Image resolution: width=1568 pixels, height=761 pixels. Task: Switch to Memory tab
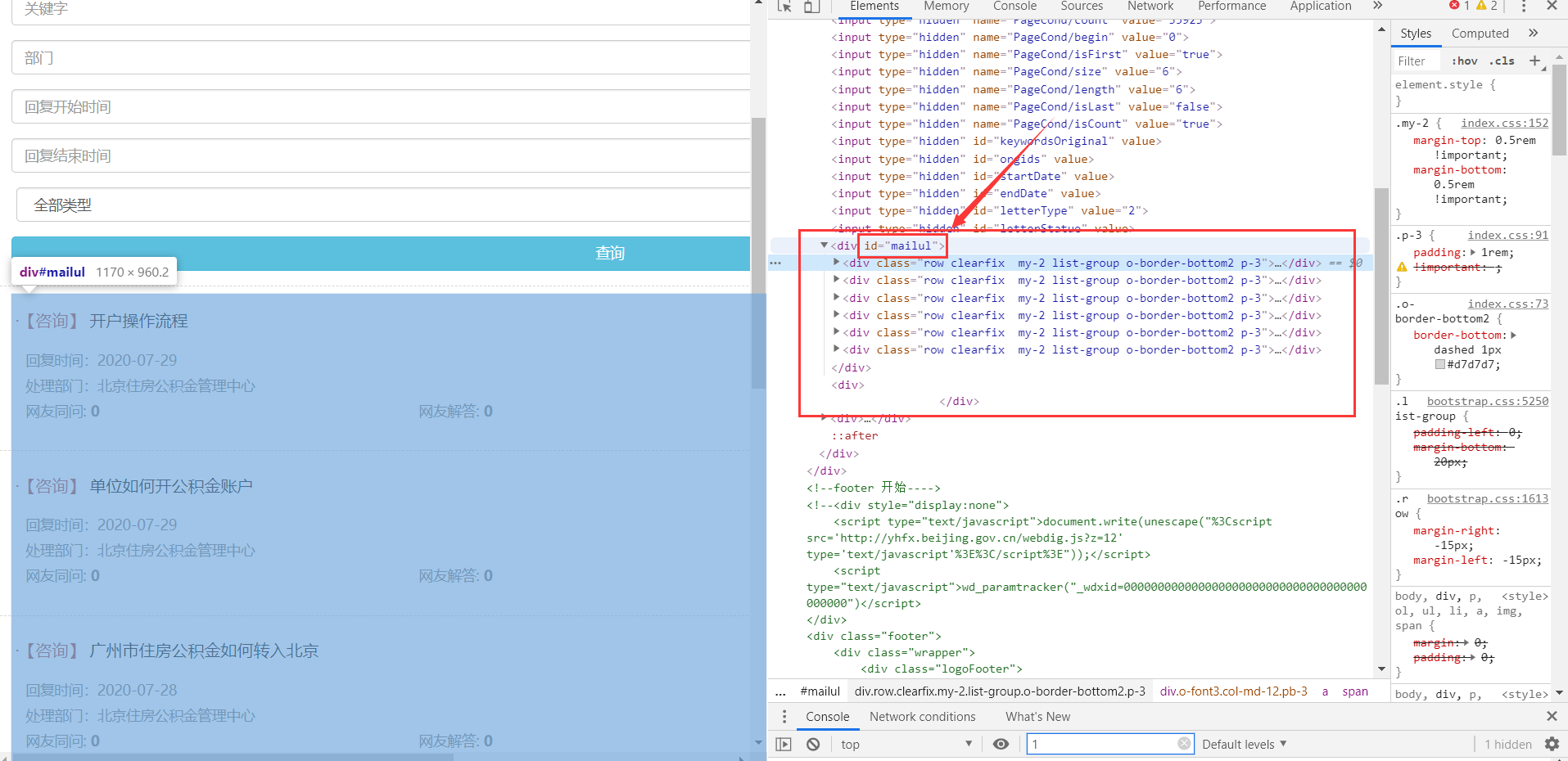pos(946,6)
